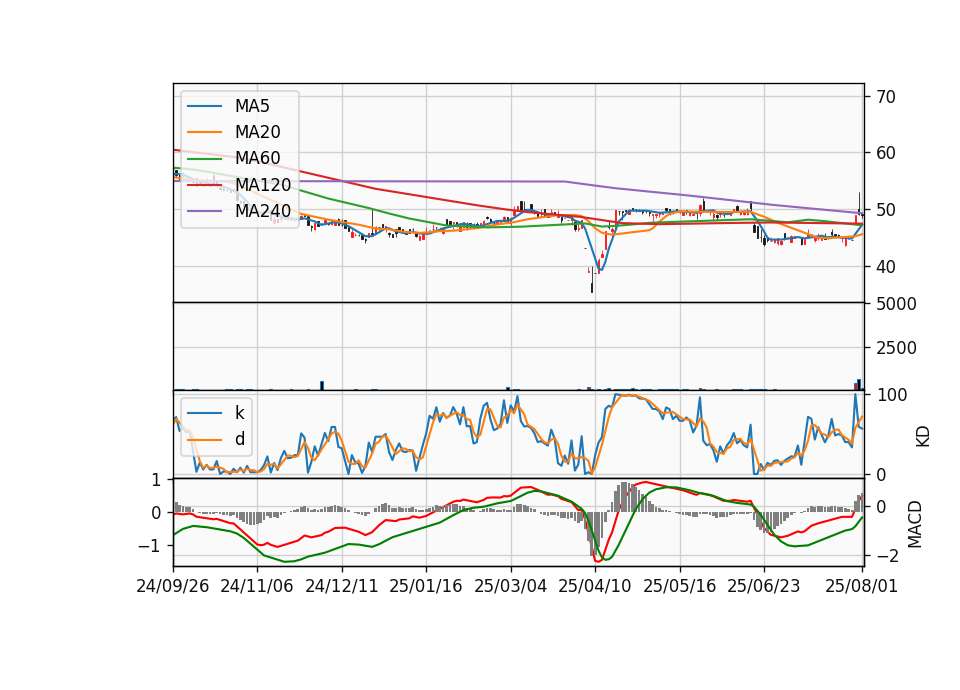Click the KD axis value 100
Image resolution: width=960 pixels, height=690 pixels.
point(891,395)
